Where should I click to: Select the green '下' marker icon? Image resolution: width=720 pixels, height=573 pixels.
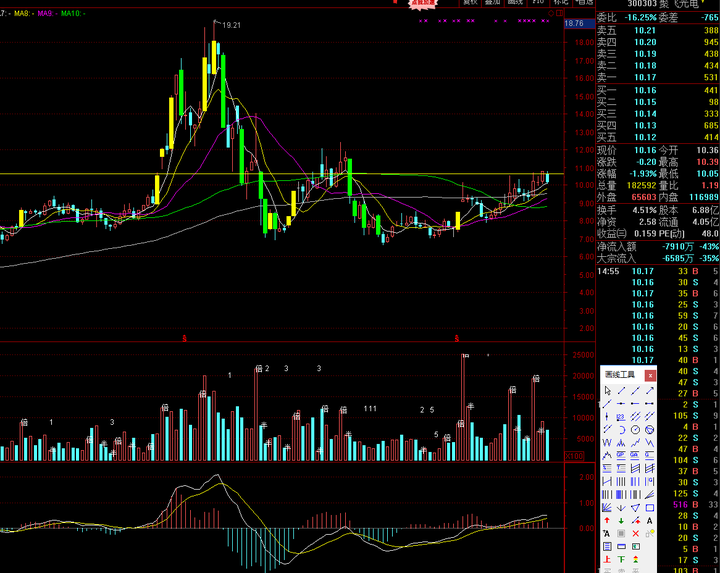[621, 559]
